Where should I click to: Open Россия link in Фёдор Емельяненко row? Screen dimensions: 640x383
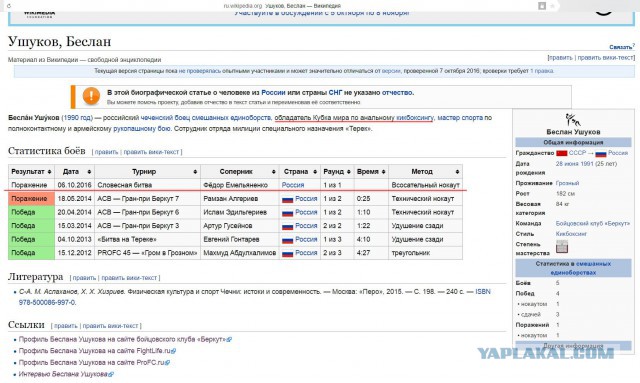[293, 185]
